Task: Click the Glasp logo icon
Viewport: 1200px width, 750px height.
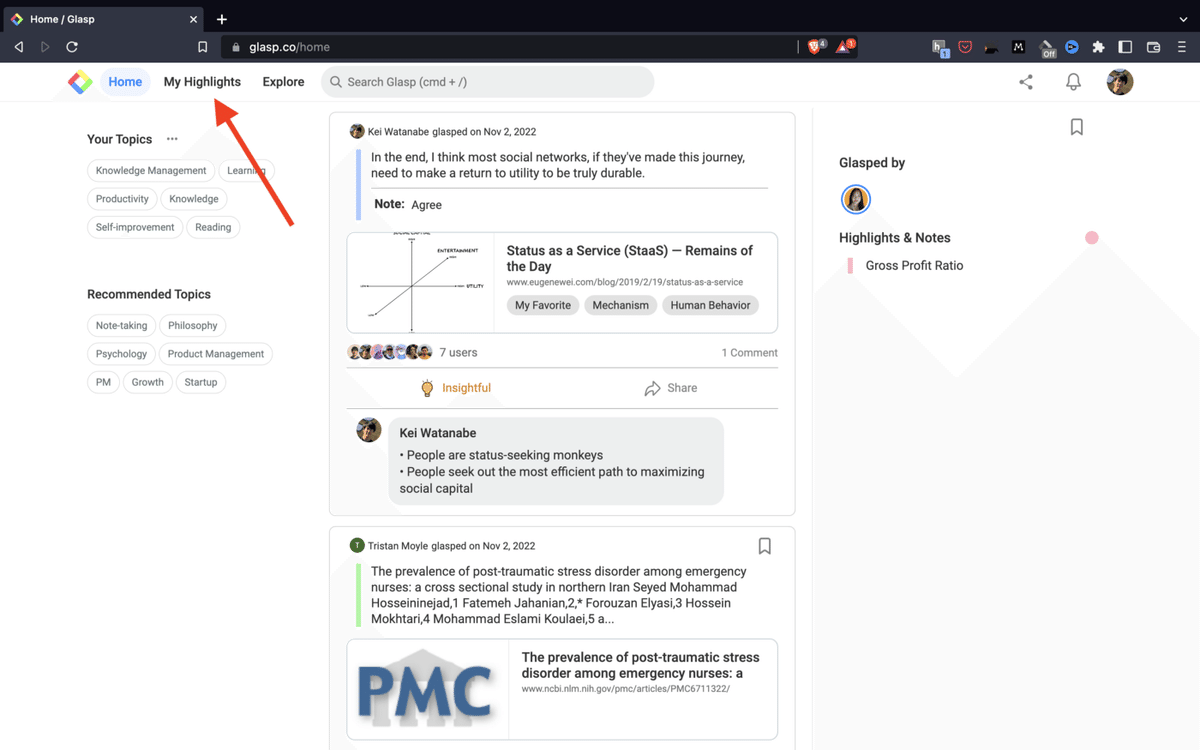Action: (80, 82)
